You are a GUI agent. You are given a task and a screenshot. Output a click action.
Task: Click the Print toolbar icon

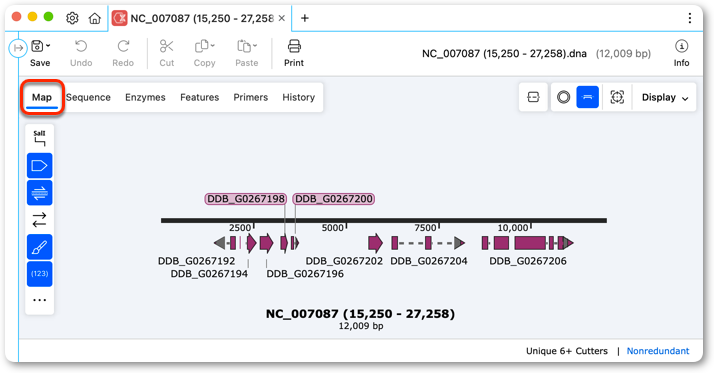[x=294, y=53]
